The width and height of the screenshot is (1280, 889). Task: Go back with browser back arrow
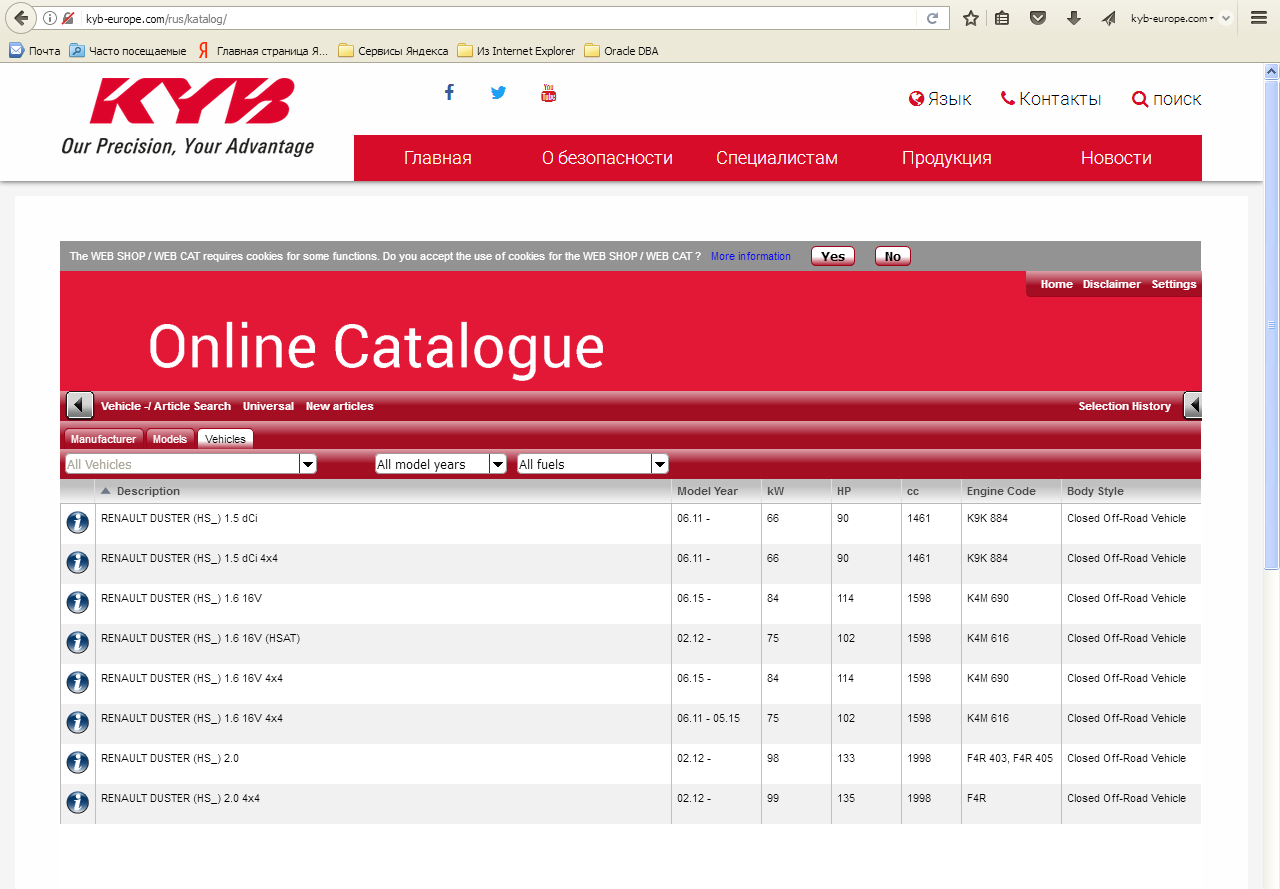coord(21,18)
